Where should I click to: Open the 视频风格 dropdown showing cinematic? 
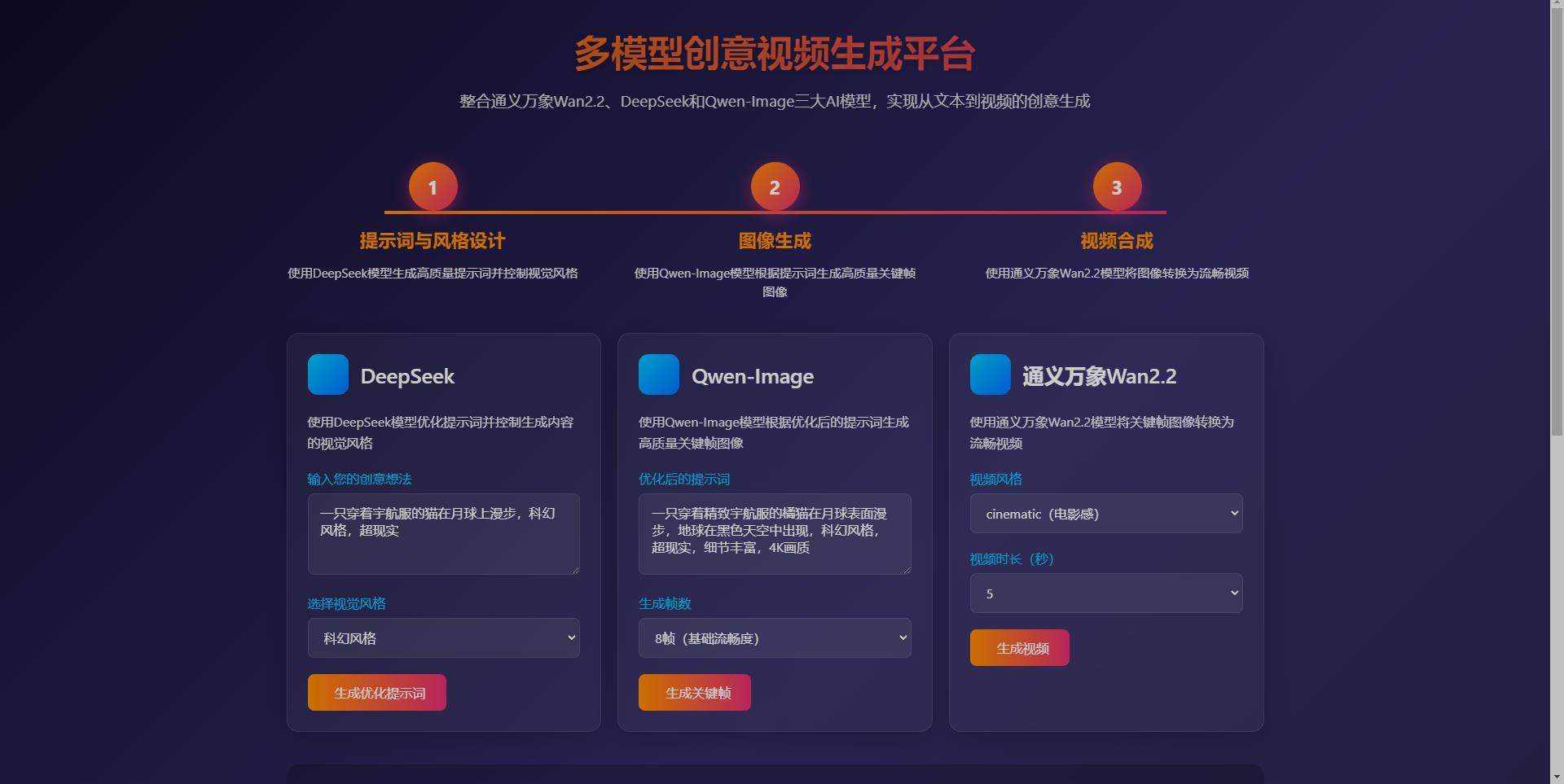point(1106,514)
